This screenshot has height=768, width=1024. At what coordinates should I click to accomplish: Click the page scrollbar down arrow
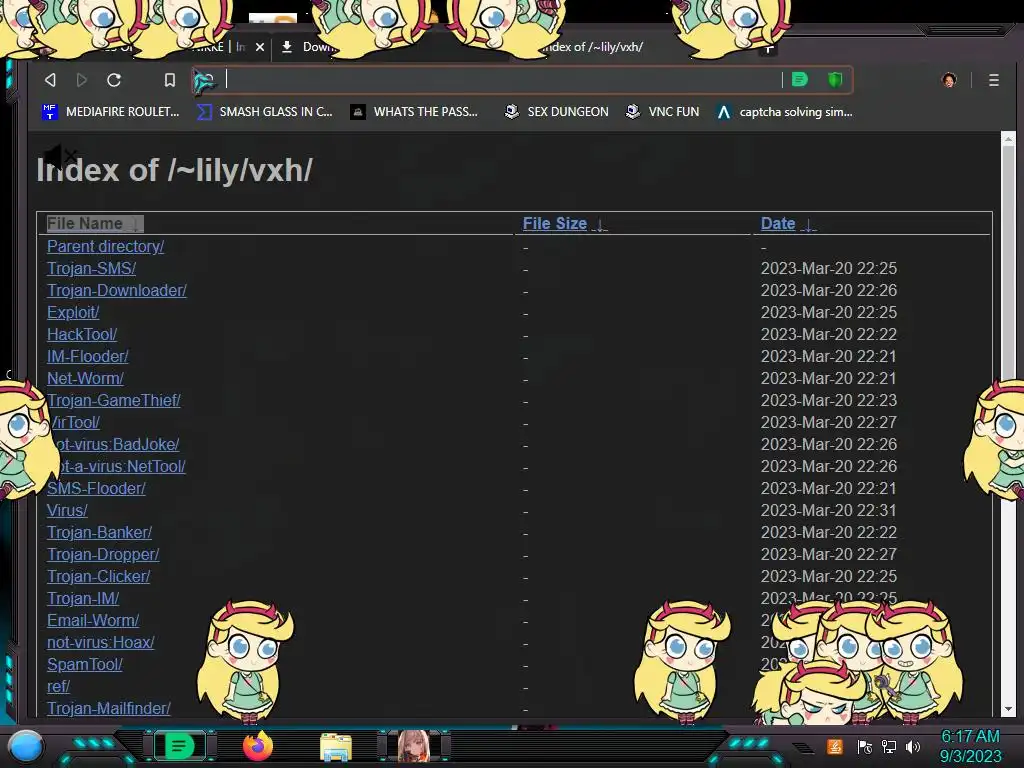tap(1008, 709)
